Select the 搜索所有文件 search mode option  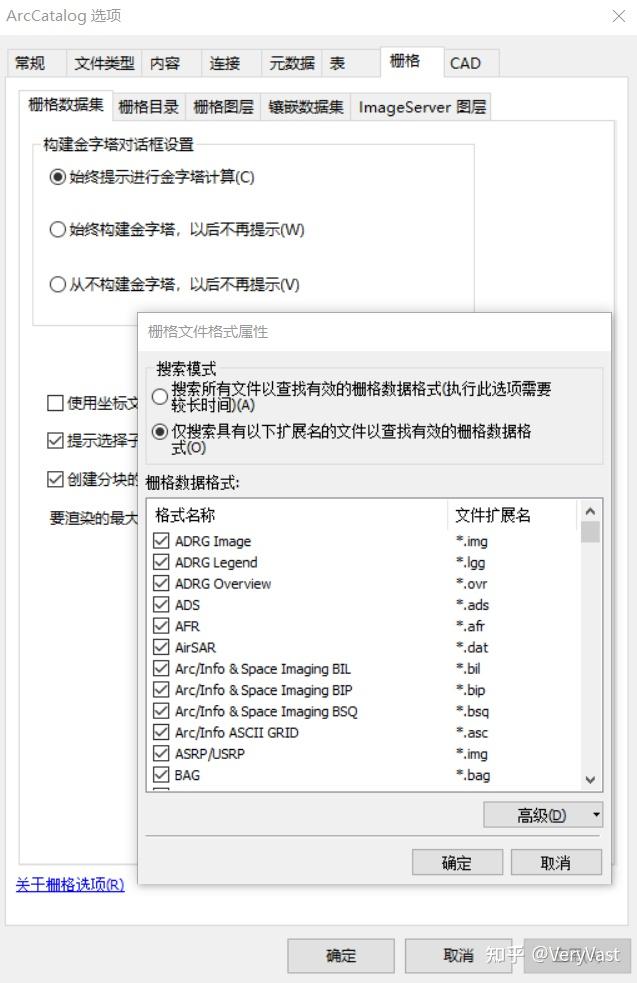pyautogui.click(x=160, y=396)
